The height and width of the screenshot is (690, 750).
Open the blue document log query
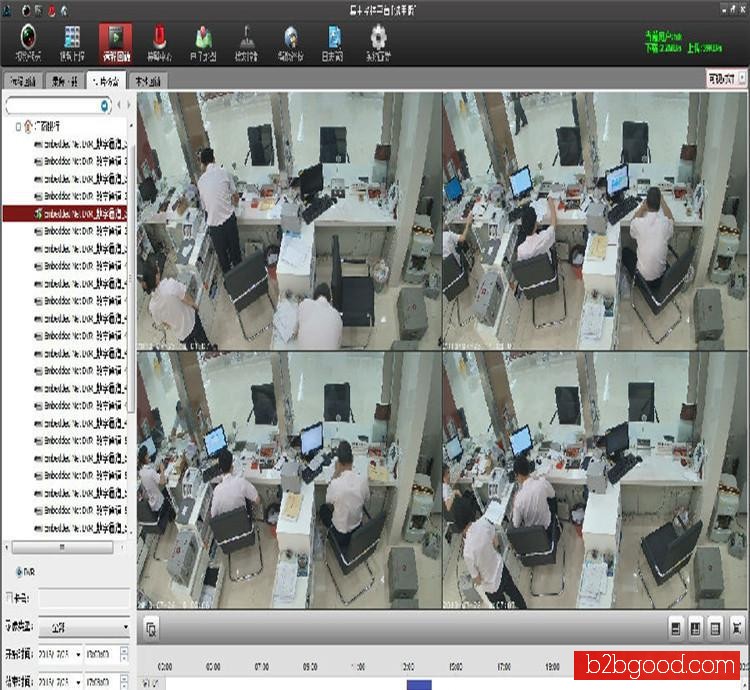pyautogui.click(x=333, y=43)
